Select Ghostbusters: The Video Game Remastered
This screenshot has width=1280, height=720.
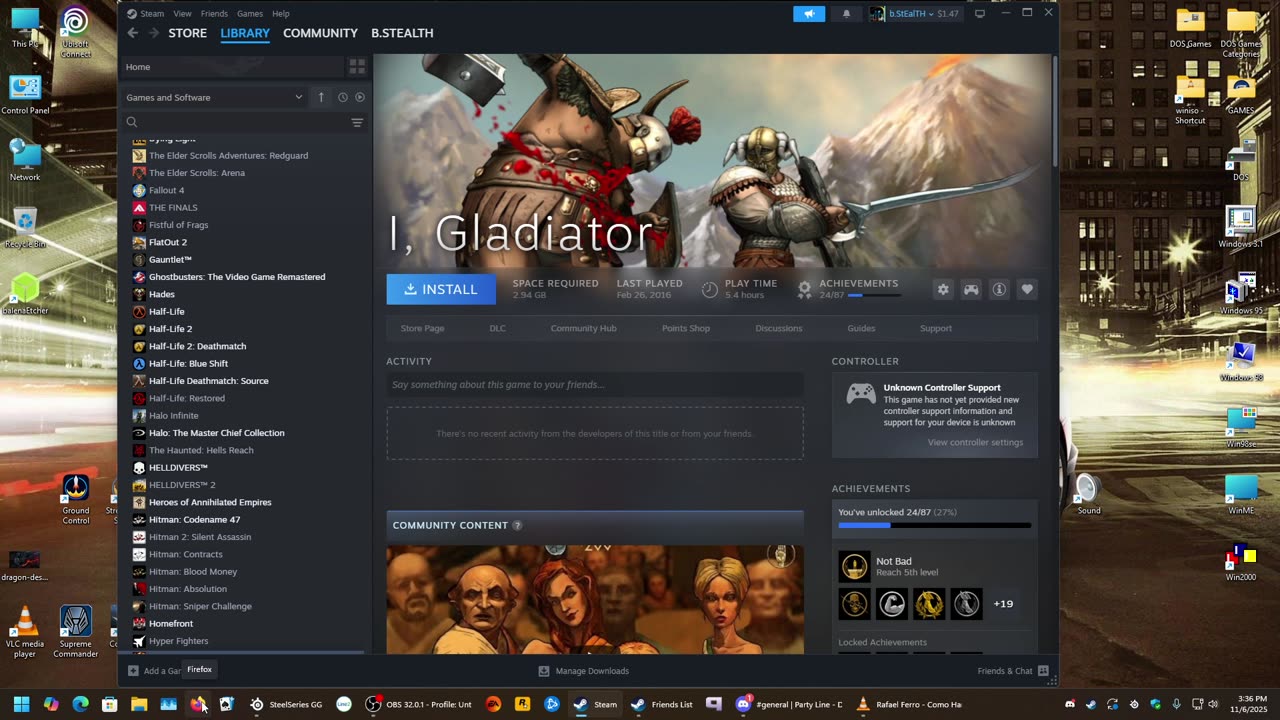pyautogui.click(x=237, y=277)
